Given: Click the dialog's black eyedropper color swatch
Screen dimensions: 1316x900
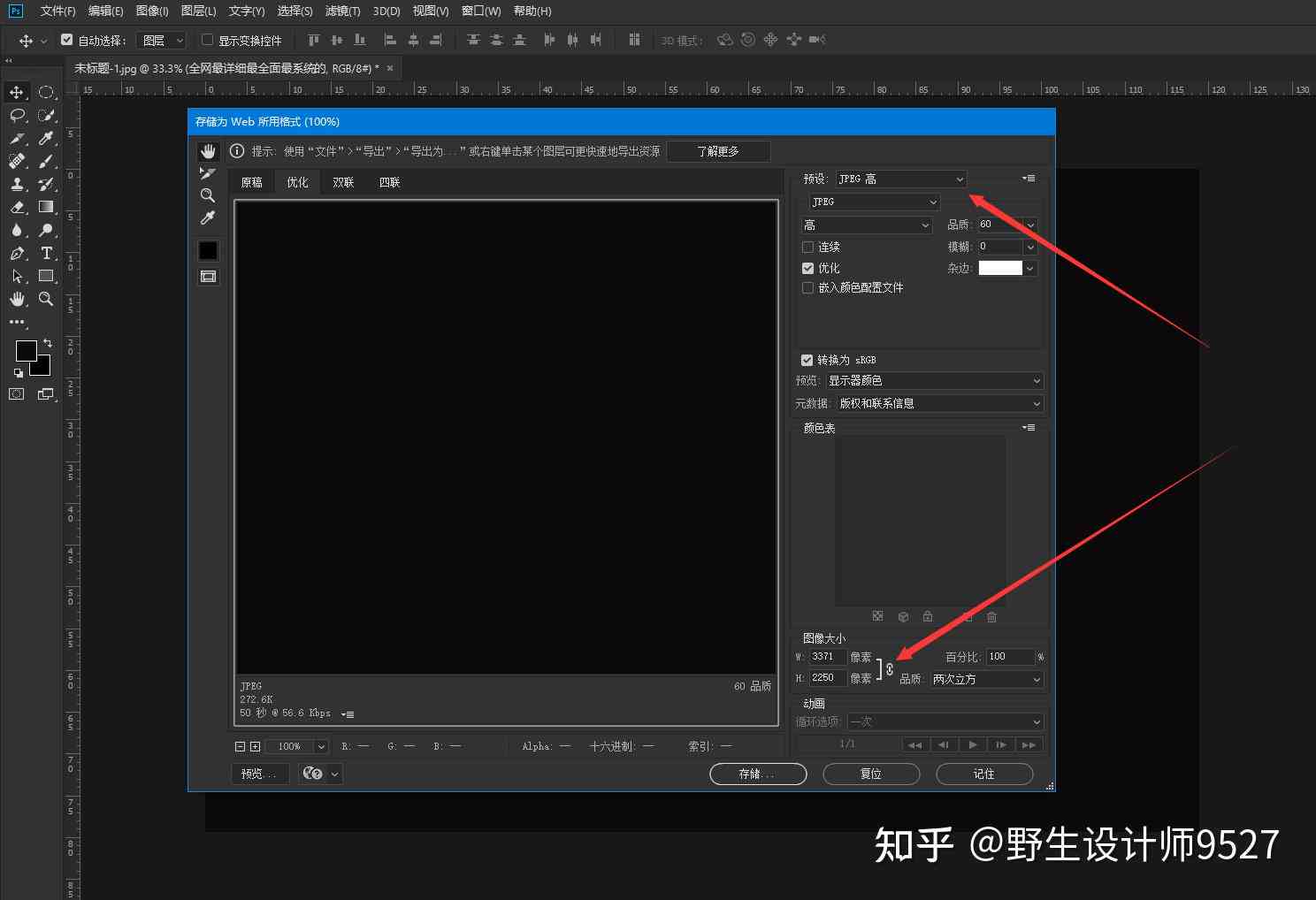Looking at the screenshot, I should [x=208, y=251].
